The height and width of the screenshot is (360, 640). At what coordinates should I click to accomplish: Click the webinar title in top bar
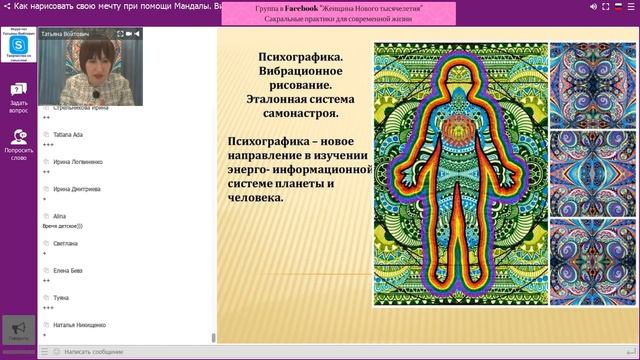(x=118, y=7)
